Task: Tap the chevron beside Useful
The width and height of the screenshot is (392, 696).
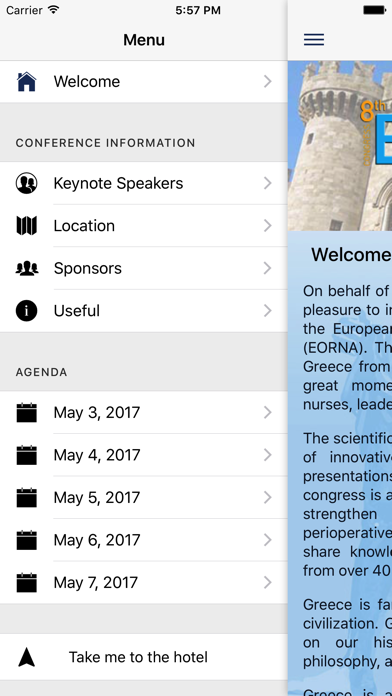Action: coord(267,311)
